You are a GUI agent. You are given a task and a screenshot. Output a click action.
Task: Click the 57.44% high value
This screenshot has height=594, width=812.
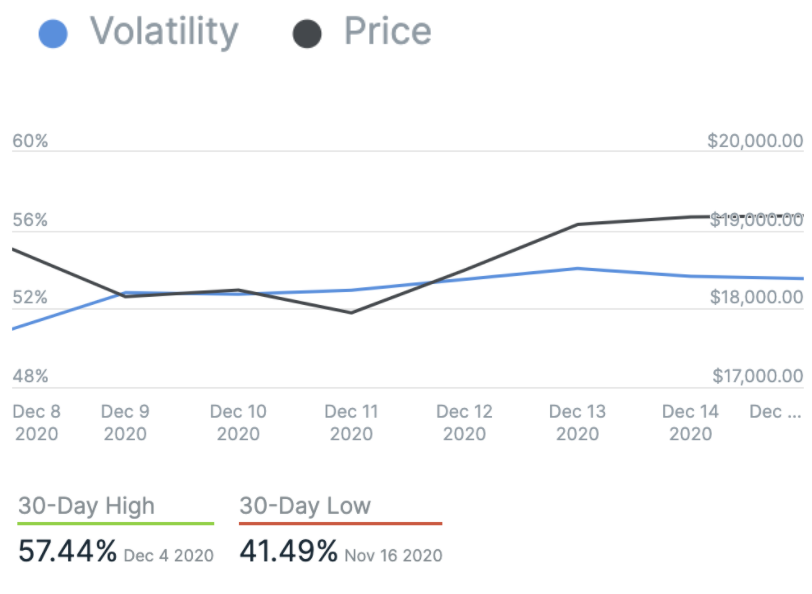pos(68,551)
